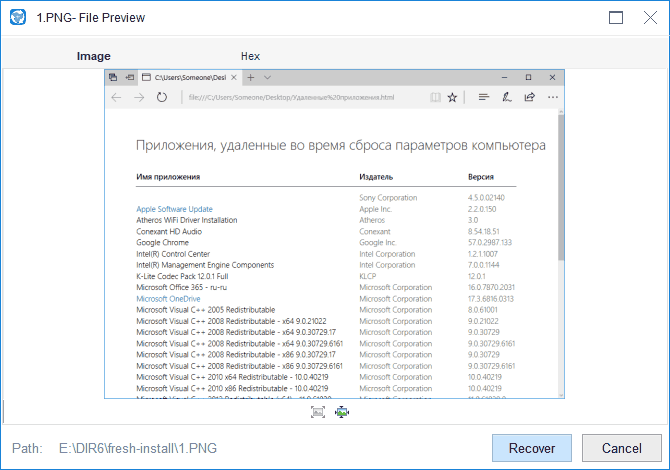The image size is (670, 470).
Task: Maximize the File Preview window
Action: pyautogui.click(x=616, y=18)
